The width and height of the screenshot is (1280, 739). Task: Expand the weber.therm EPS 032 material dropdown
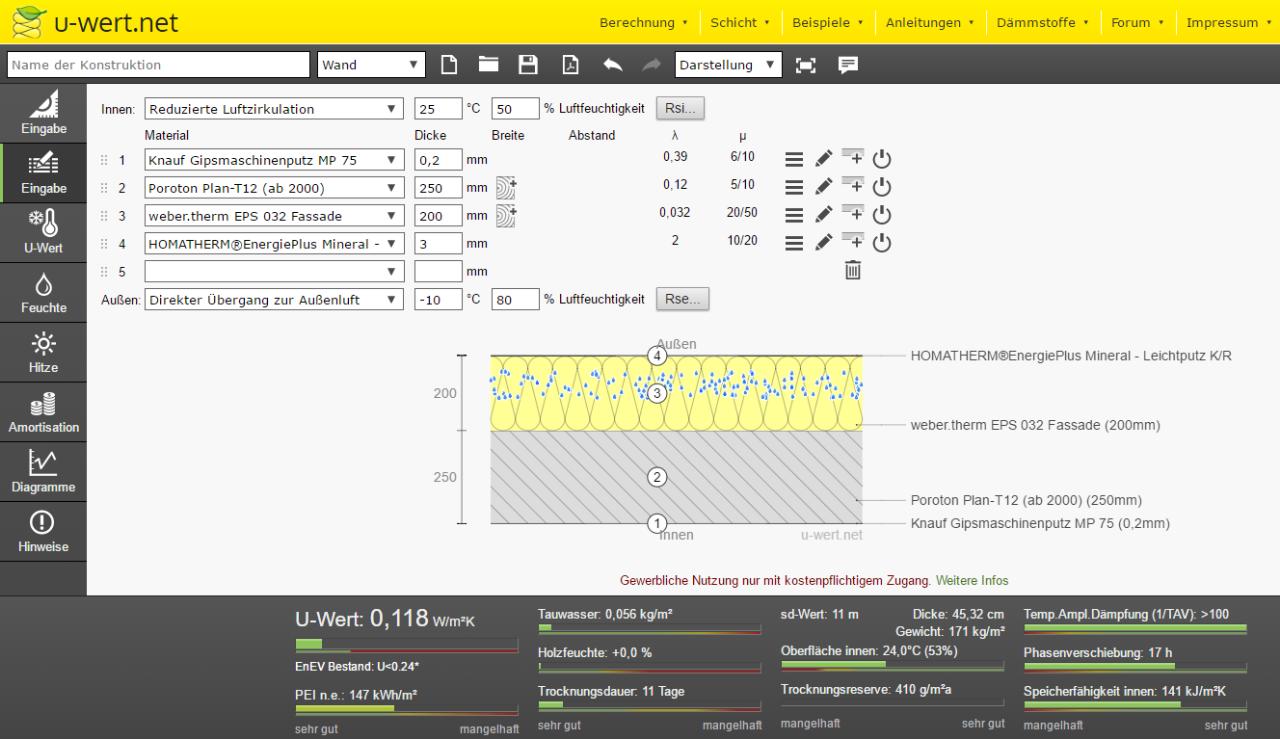[274, 216]
